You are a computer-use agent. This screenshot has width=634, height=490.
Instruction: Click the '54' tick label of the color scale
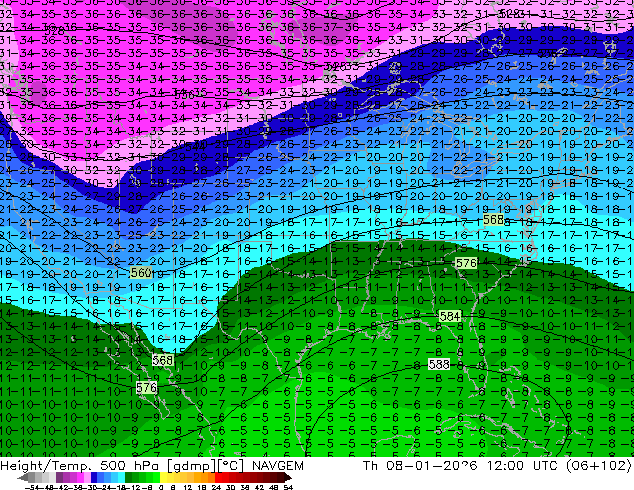[288, 487]
